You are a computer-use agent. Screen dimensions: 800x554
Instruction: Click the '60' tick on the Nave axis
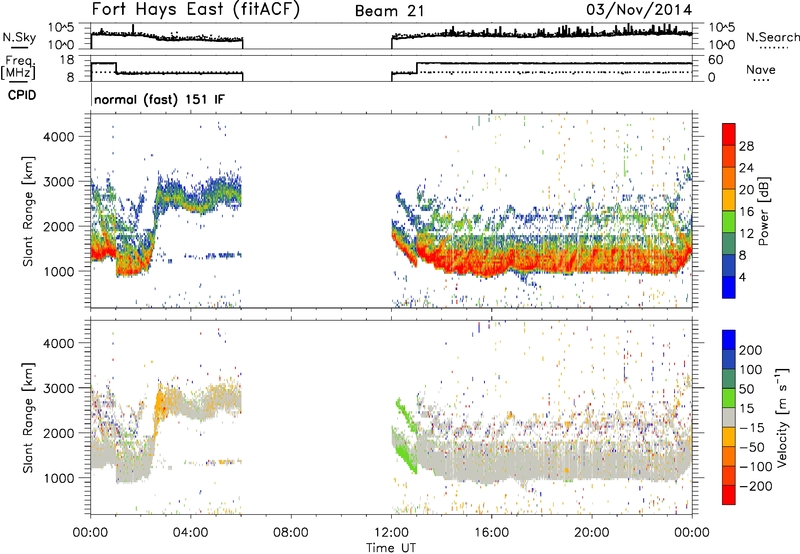click(716, 60)
